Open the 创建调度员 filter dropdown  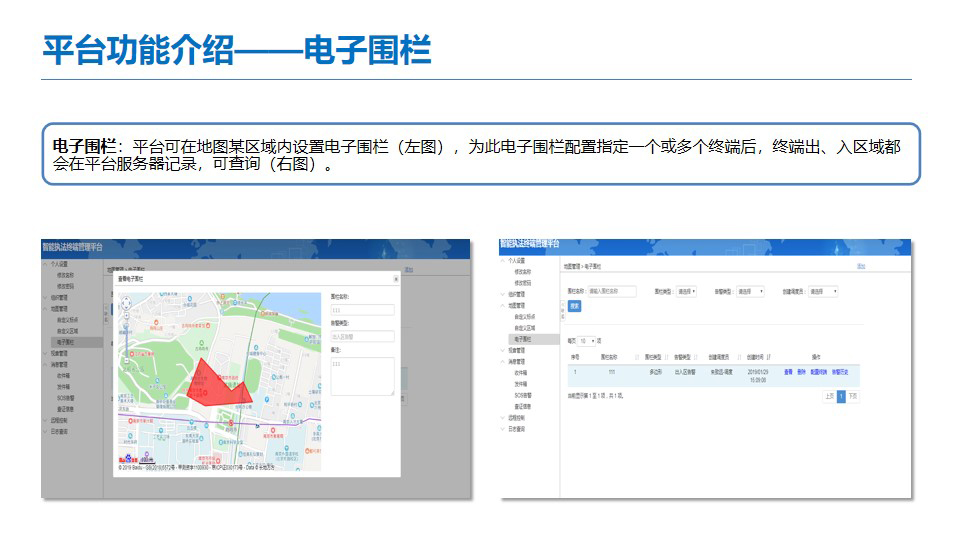tap(821, 292)
